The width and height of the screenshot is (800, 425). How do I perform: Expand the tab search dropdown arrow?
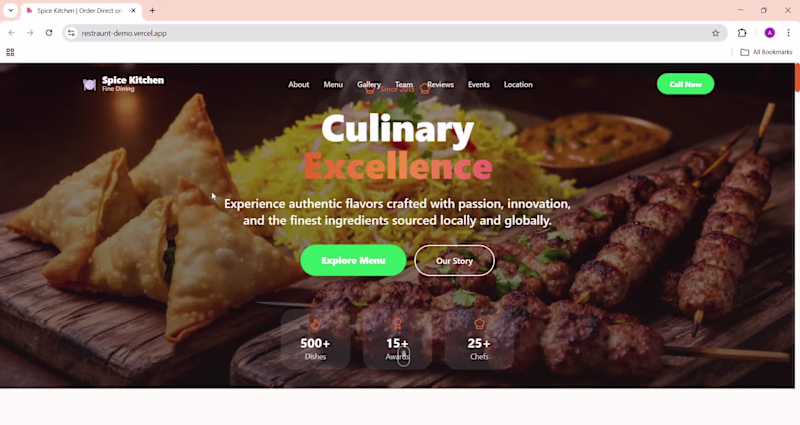pyautogui.click(x=10, y=10)
